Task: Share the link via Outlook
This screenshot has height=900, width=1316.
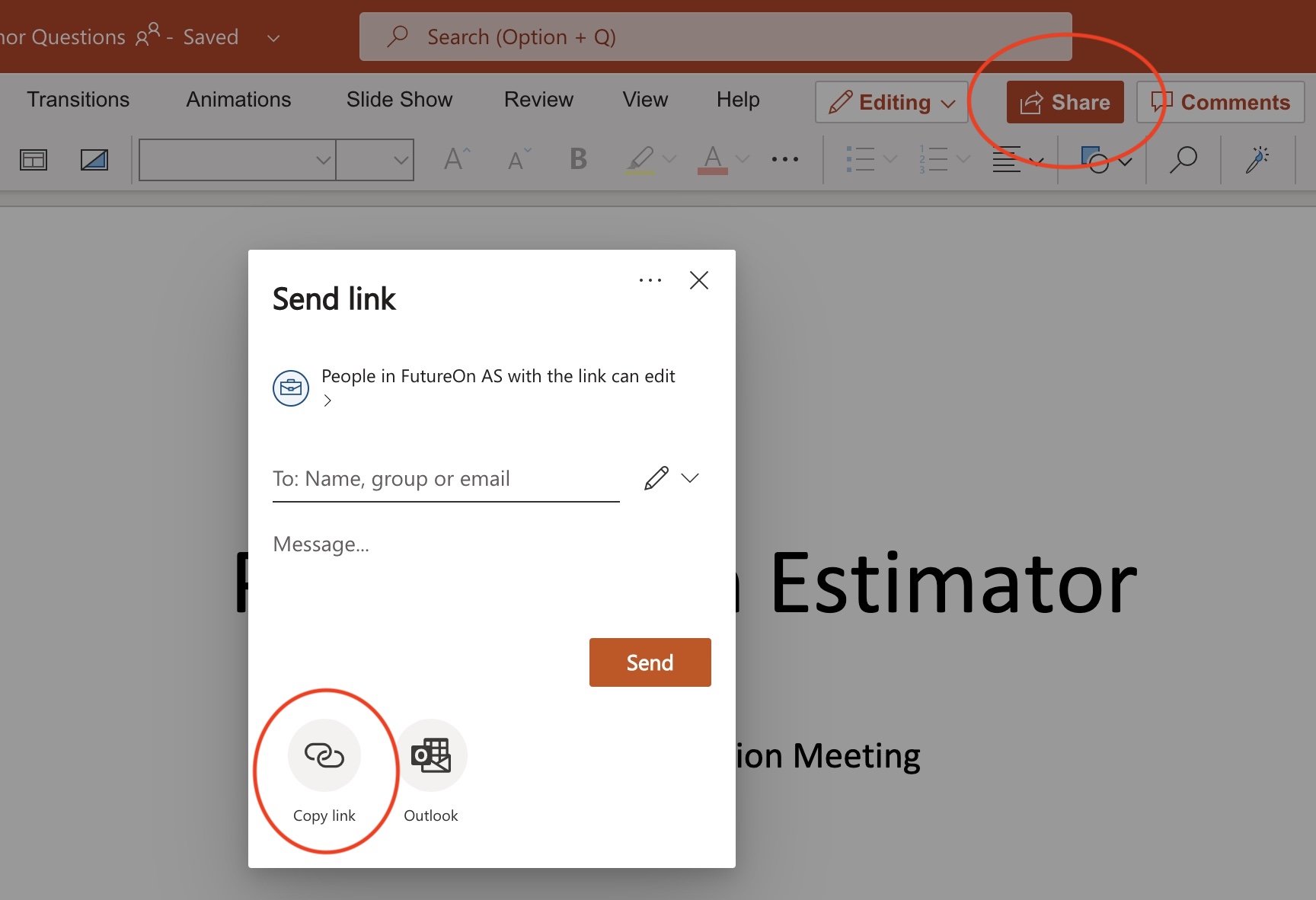Action: [430, 755]
